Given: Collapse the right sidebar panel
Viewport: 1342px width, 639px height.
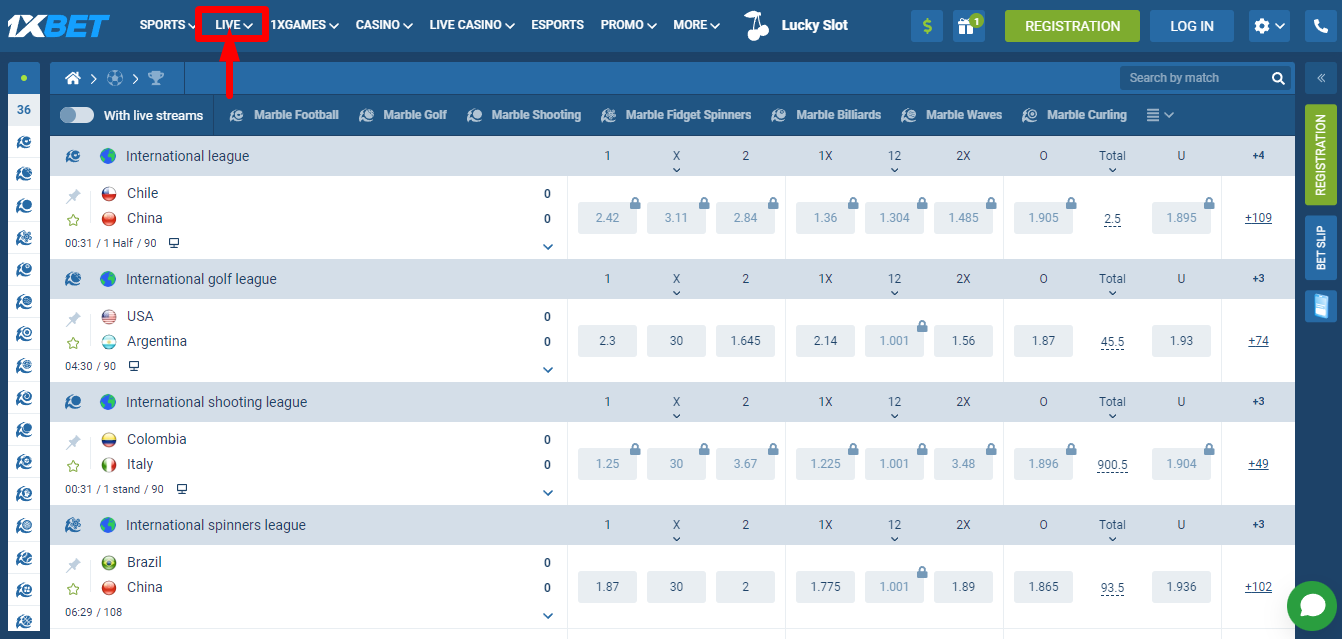Looking at the screenshot, I should click(1321, 77).
